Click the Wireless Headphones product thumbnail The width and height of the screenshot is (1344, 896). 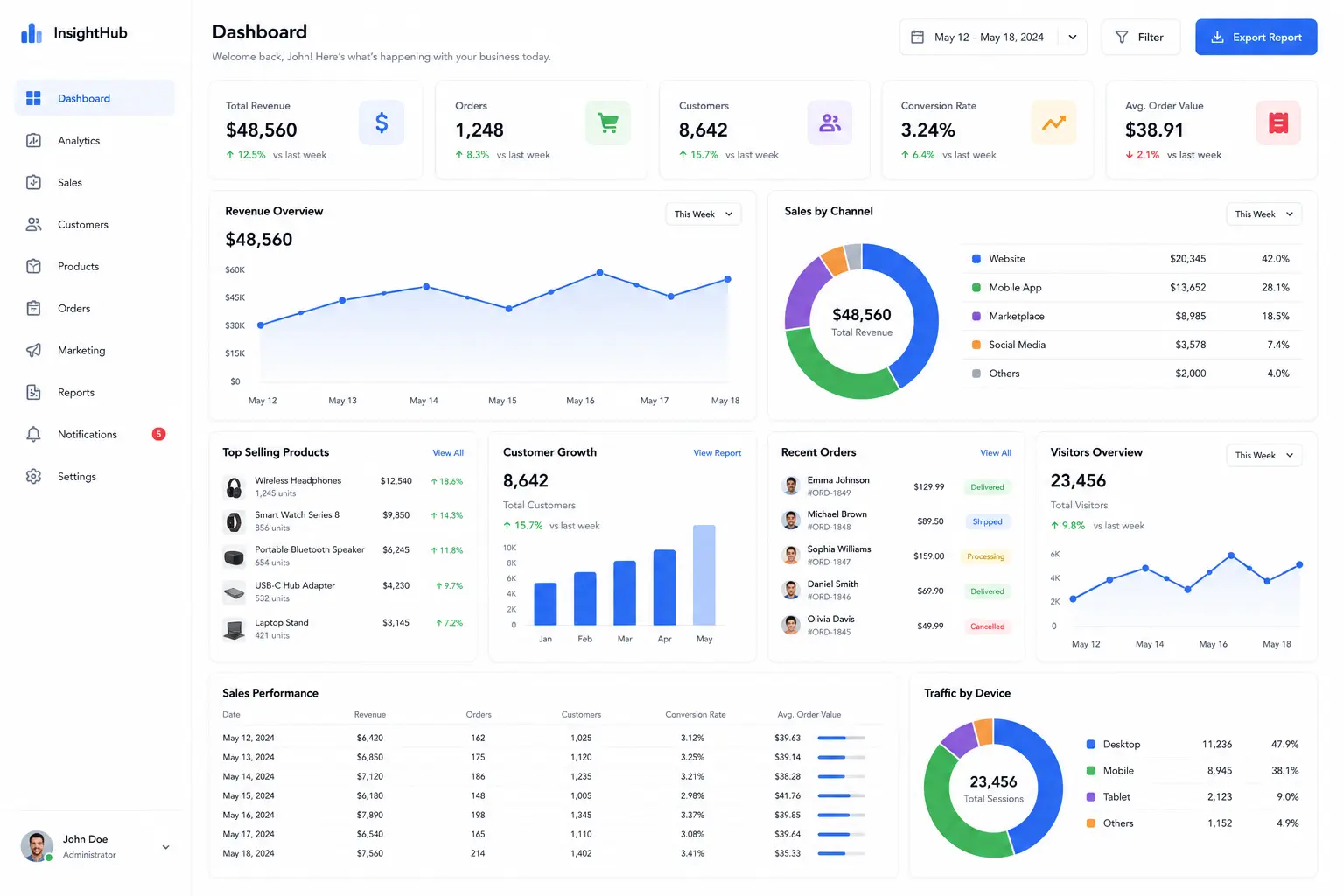pos(234,486)
